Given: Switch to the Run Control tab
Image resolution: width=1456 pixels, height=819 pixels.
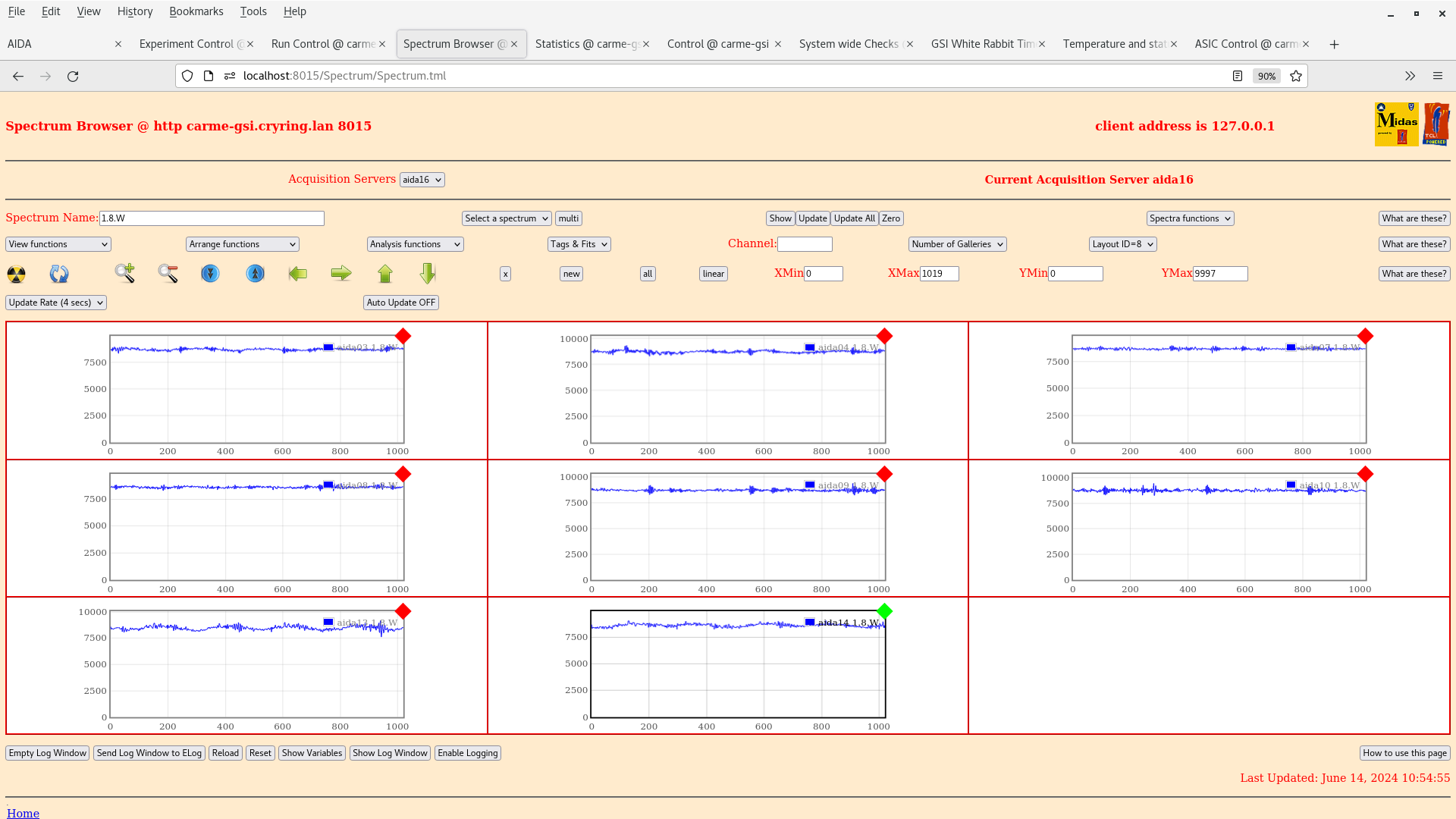Looking at the screenshot, I should [323, 44].
